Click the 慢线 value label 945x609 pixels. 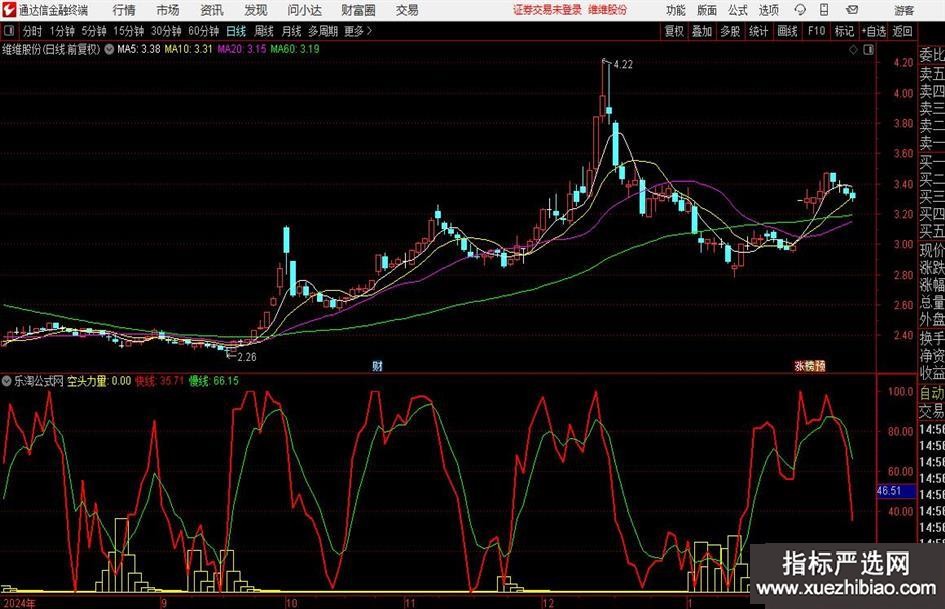tap(213, 381)
